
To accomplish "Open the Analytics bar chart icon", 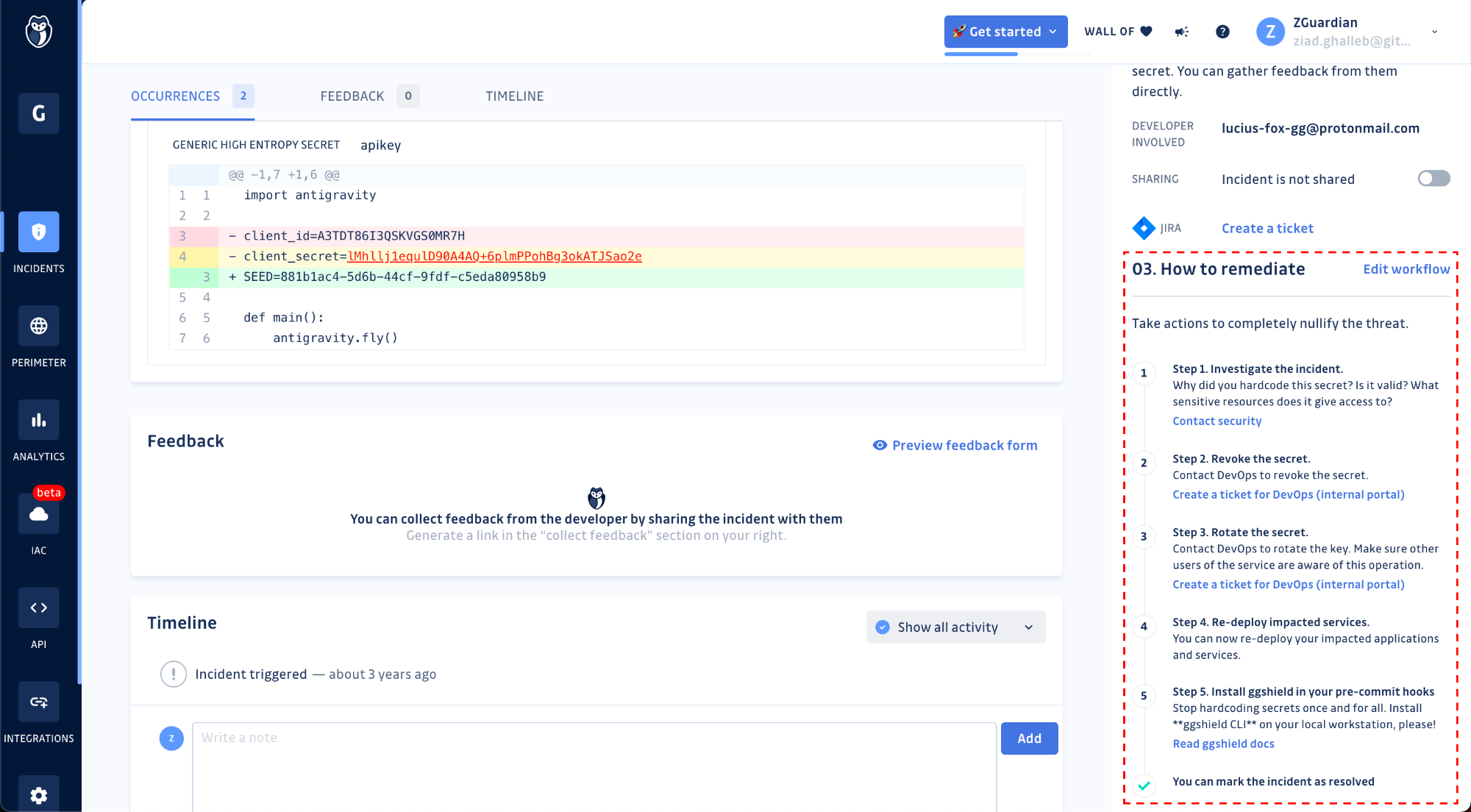I will [x=39, y=420].
